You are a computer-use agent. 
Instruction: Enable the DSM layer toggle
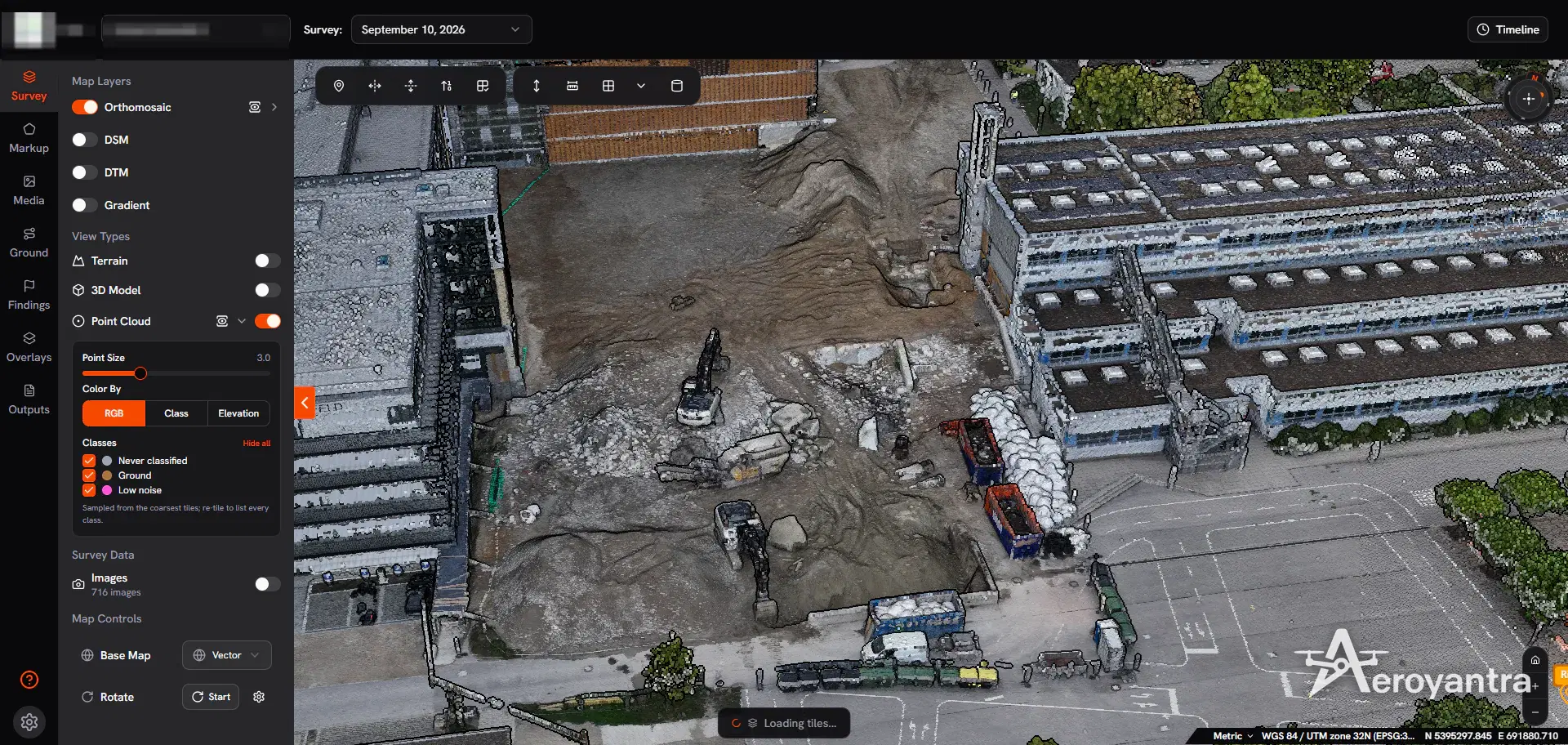(85, 140)
